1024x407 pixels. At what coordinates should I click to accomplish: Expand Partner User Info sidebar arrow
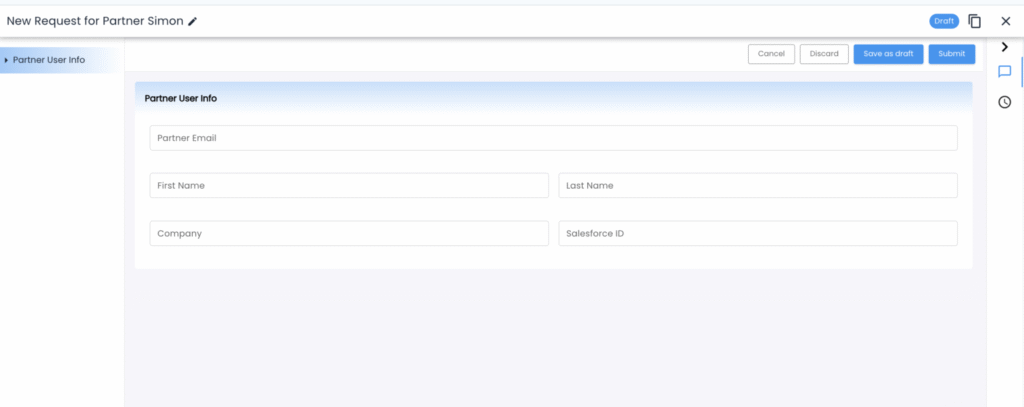click(6, 60)
